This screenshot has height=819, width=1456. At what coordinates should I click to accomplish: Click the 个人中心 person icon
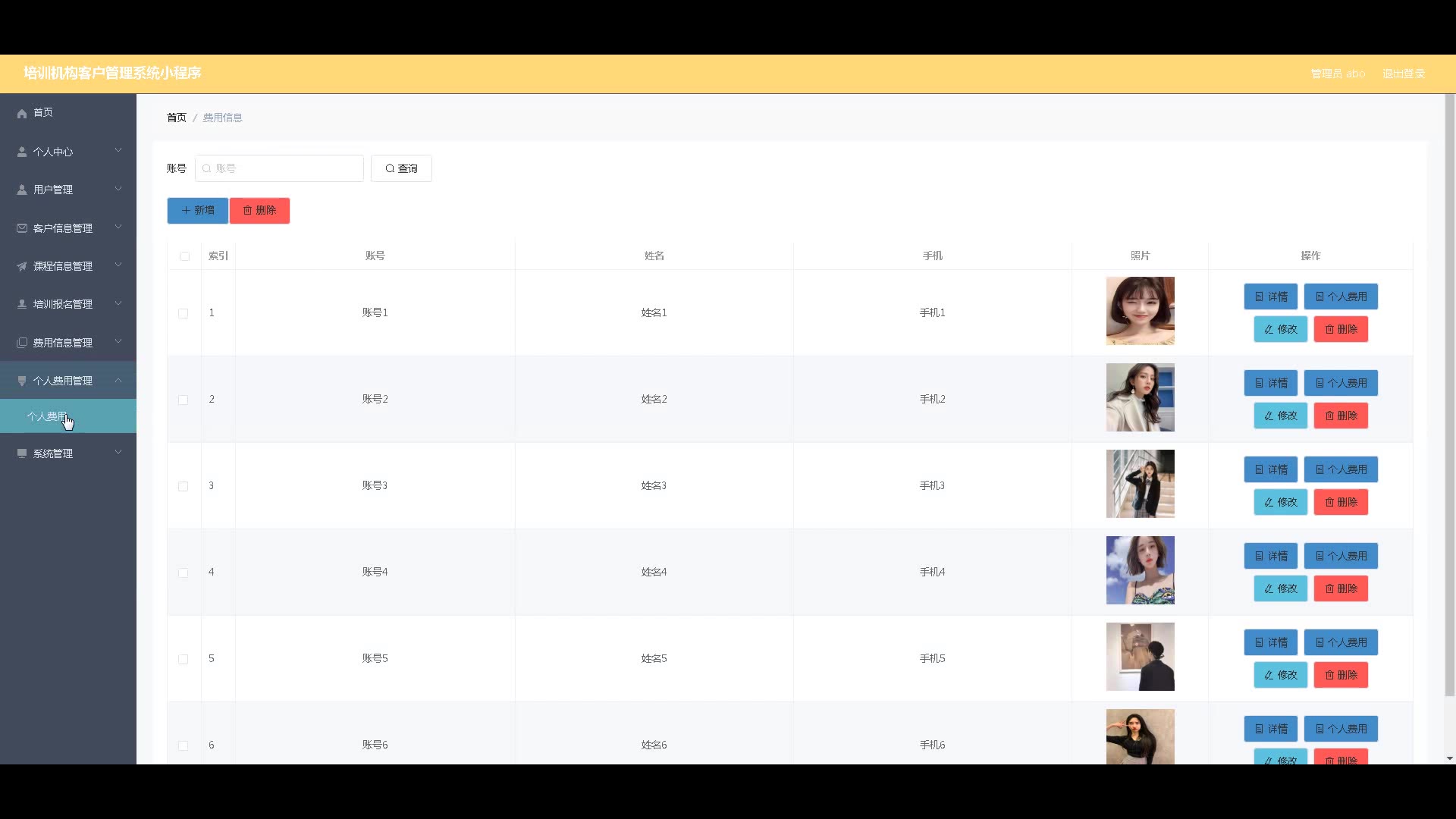tap(22, 152)
